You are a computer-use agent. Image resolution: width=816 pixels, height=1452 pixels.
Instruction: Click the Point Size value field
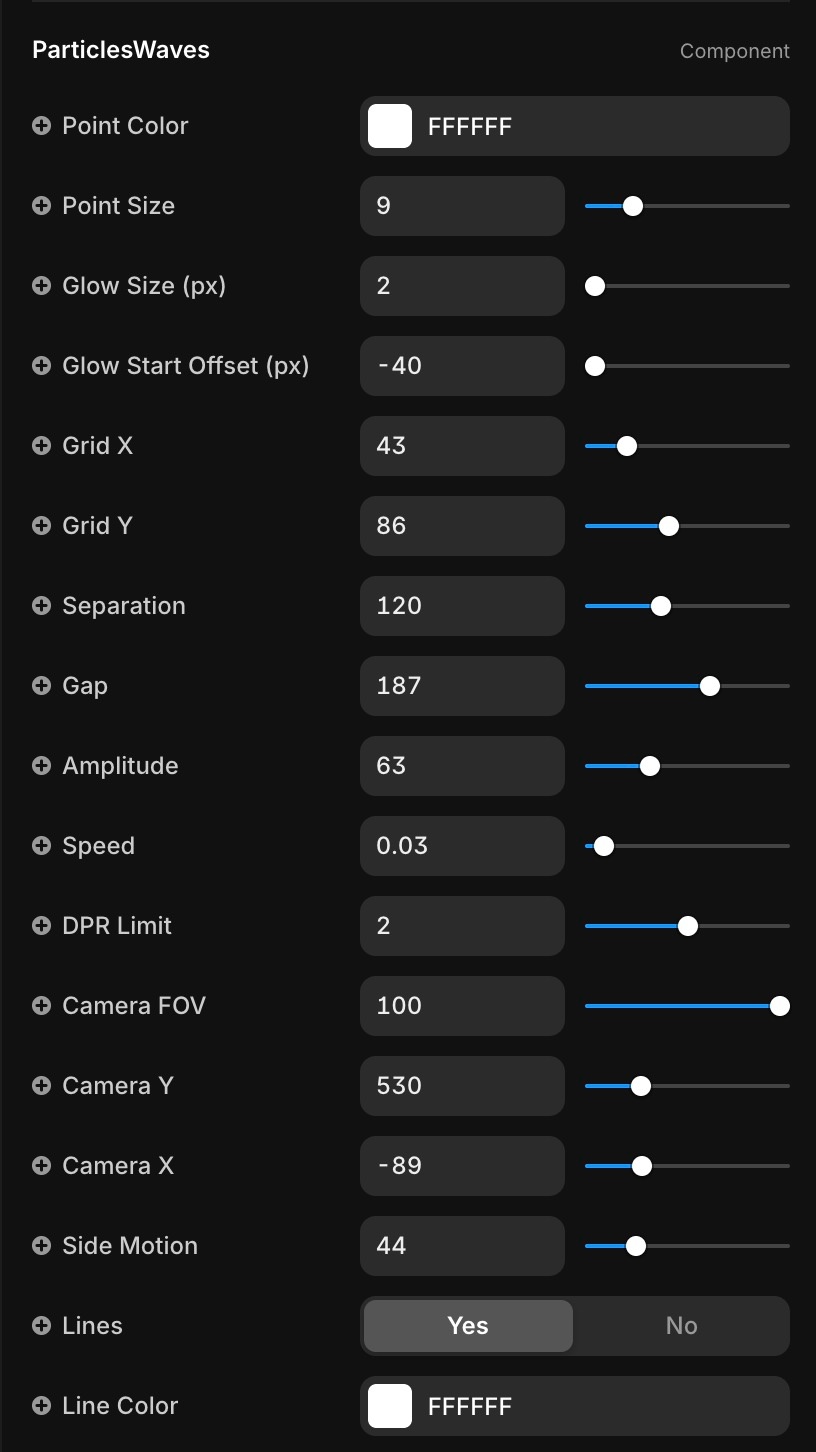[x=462, y=206]
